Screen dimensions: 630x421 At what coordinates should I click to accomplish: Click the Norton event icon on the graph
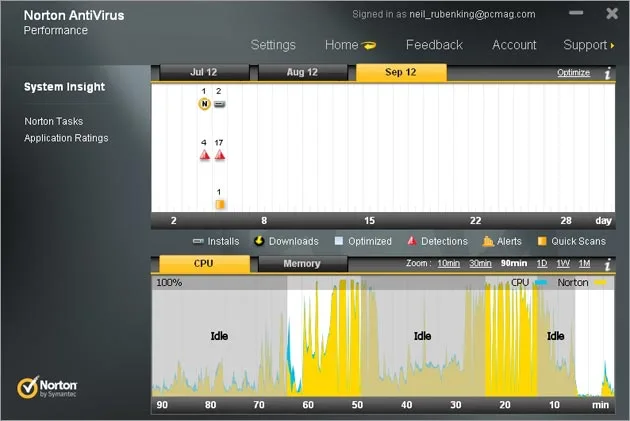tap(205, 104)
